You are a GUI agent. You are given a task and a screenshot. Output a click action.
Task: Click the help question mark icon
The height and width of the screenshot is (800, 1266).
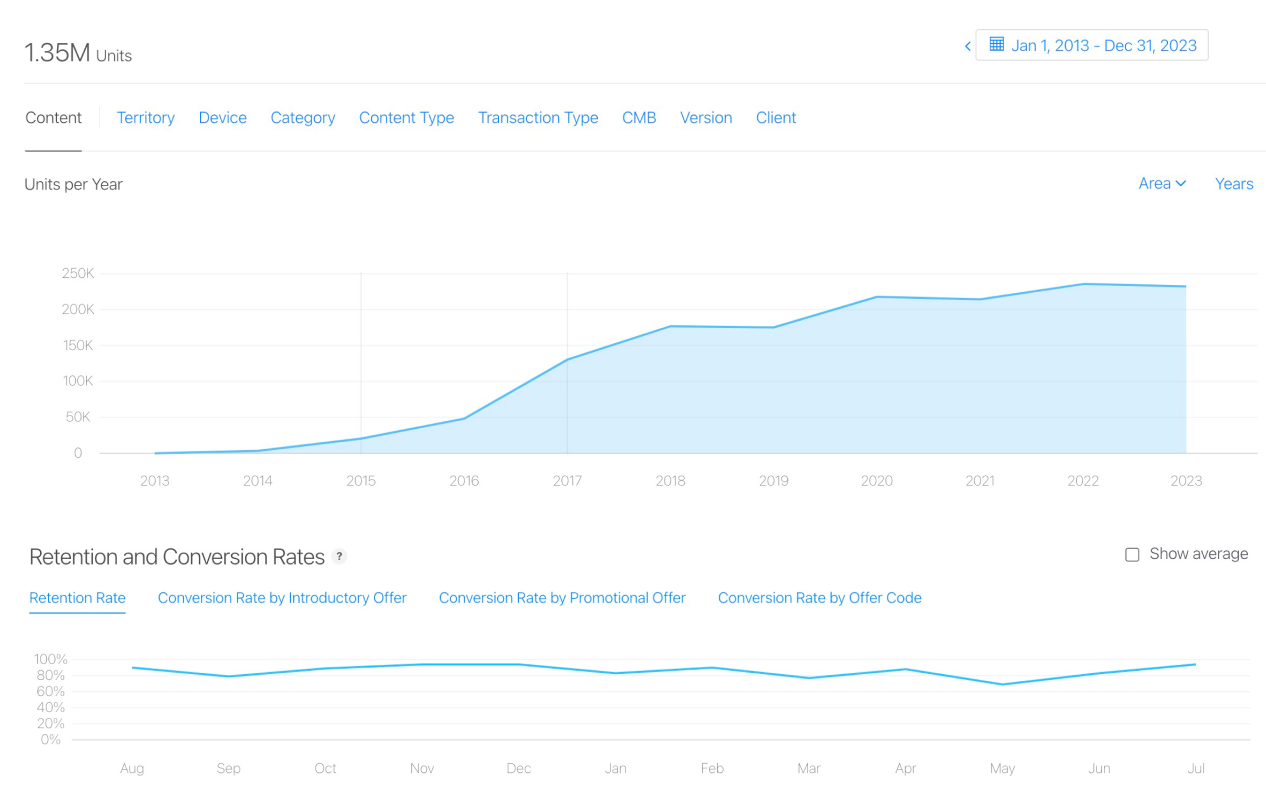coord(340,557)
